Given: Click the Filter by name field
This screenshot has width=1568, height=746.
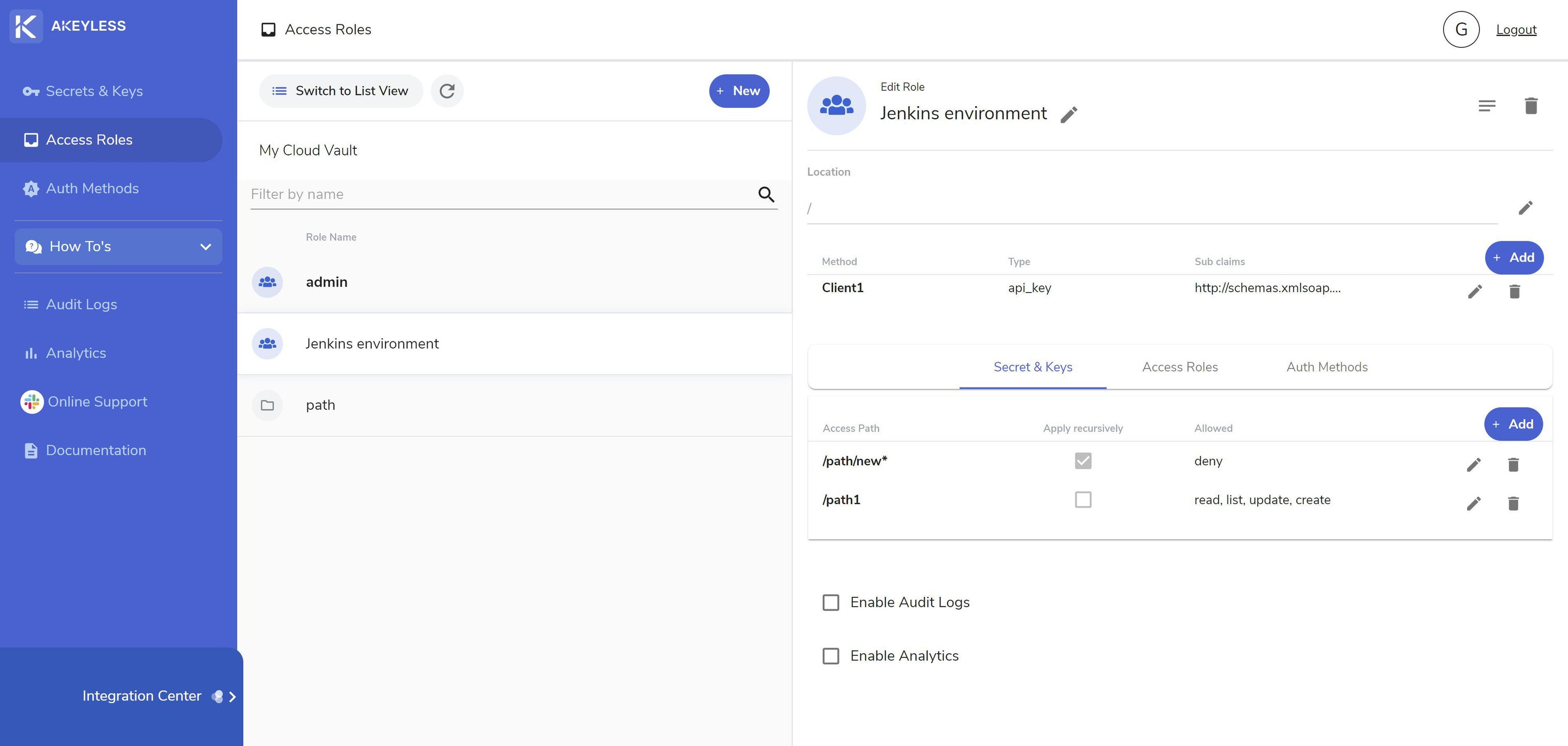Looking at the screenshot, I should (x=502, y=194).
